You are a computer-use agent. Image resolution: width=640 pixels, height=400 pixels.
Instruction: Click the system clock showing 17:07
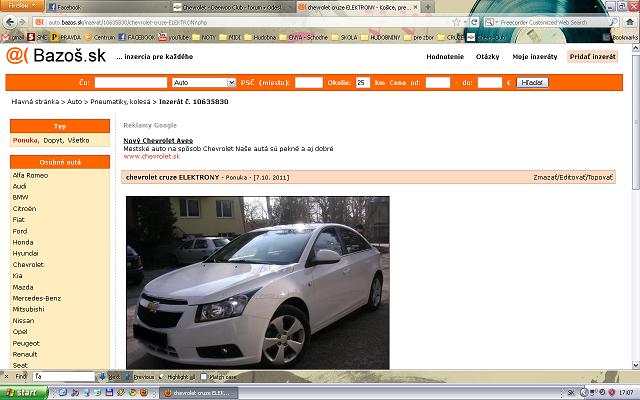[x=626, y=393]
